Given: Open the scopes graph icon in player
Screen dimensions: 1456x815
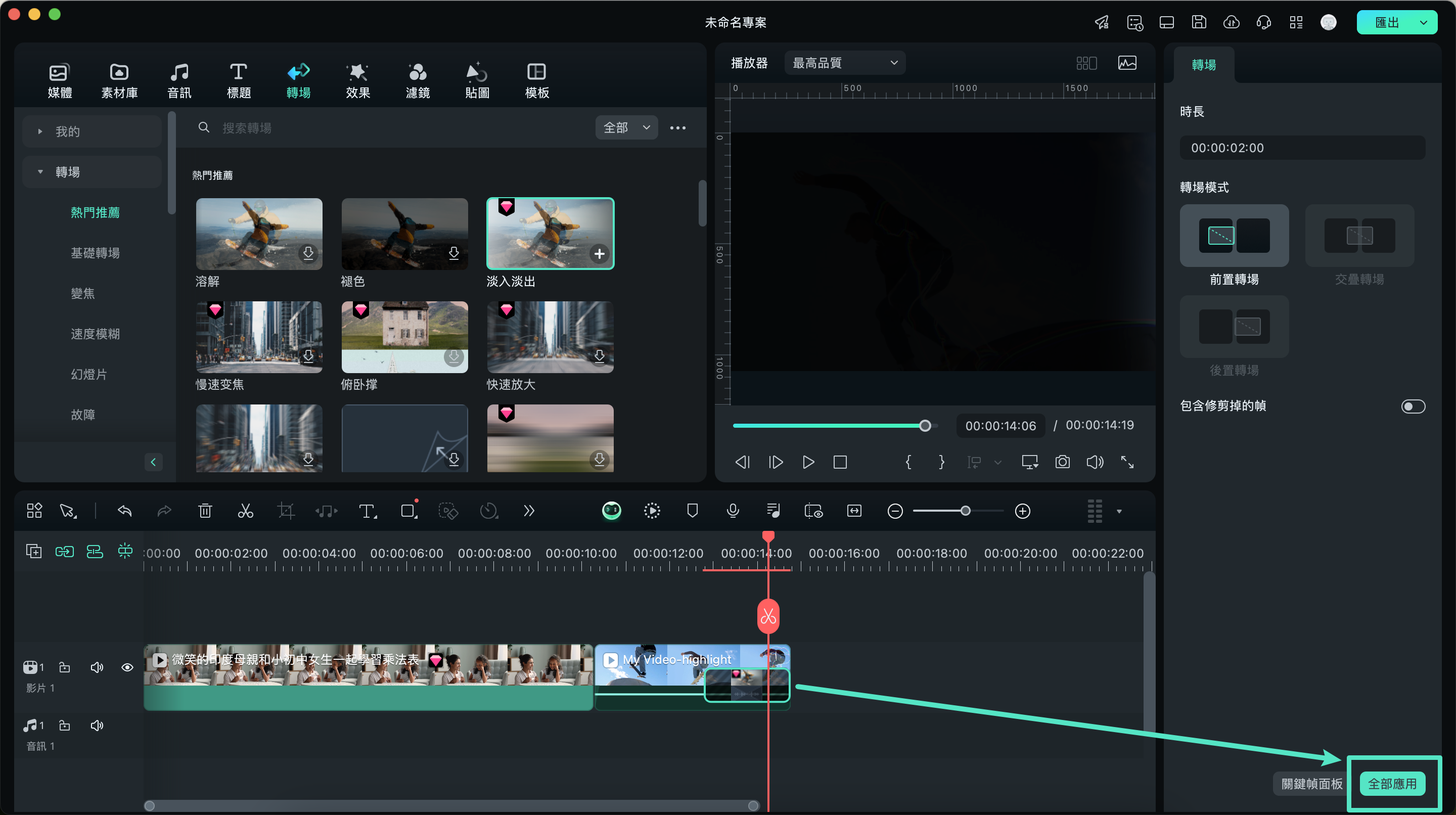Looking at the screenshot, I should (1127, 63).
